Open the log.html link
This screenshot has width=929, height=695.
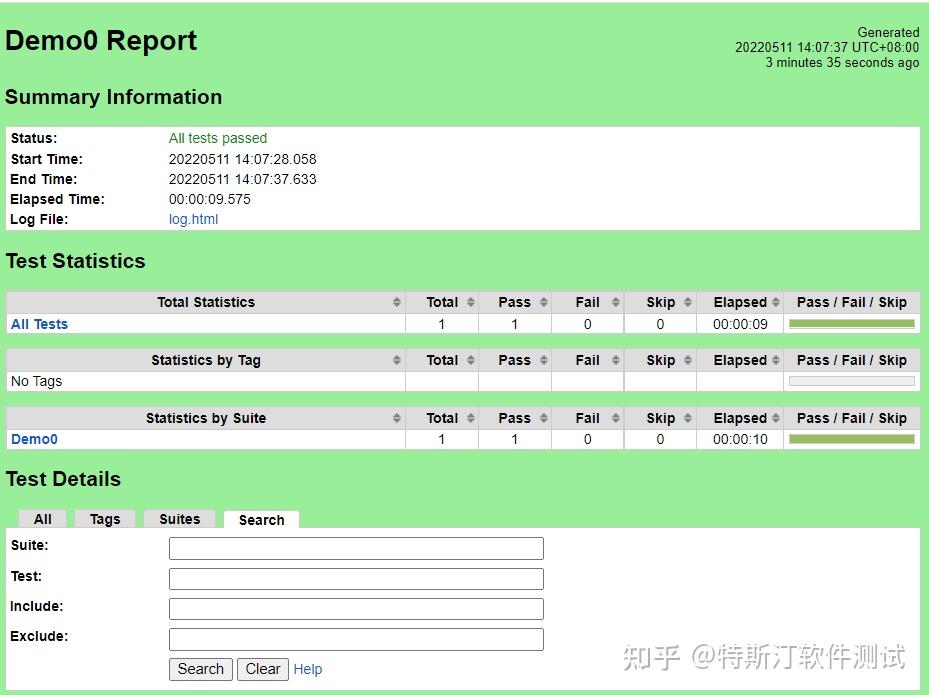tap(193, 219)
